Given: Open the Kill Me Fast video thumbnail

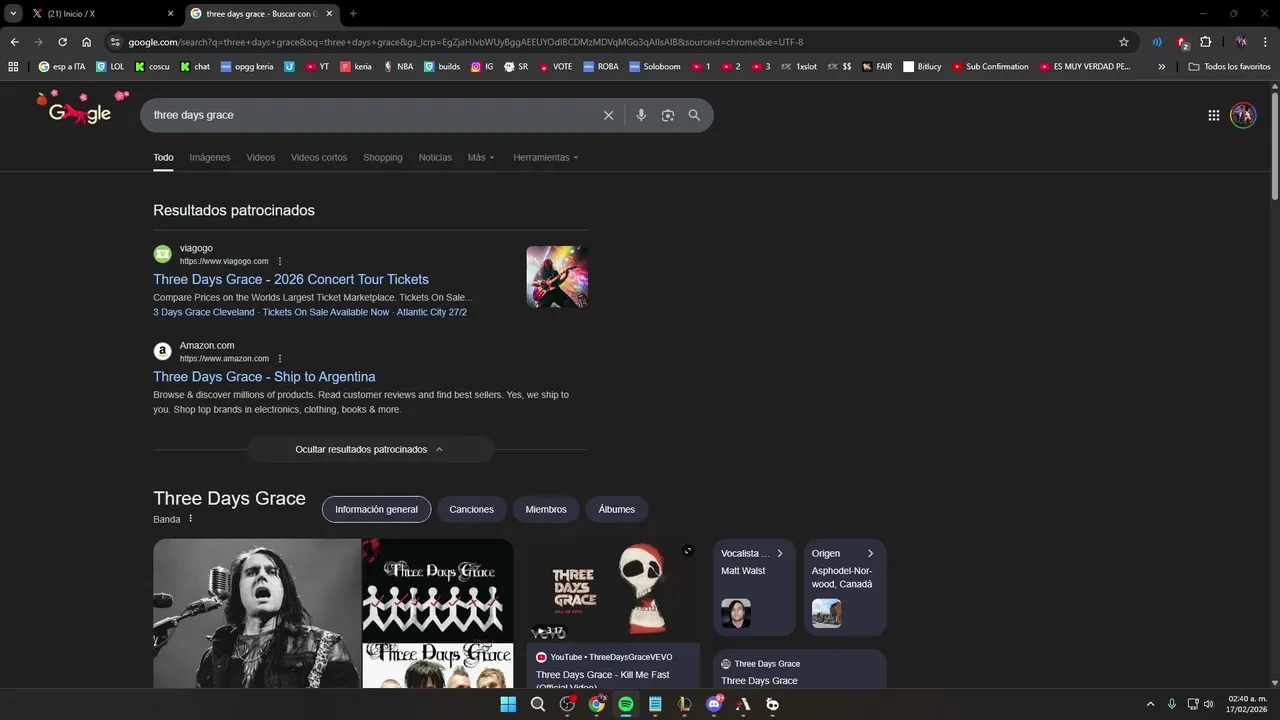Looking at the screenshot, I should click(613, 591).
